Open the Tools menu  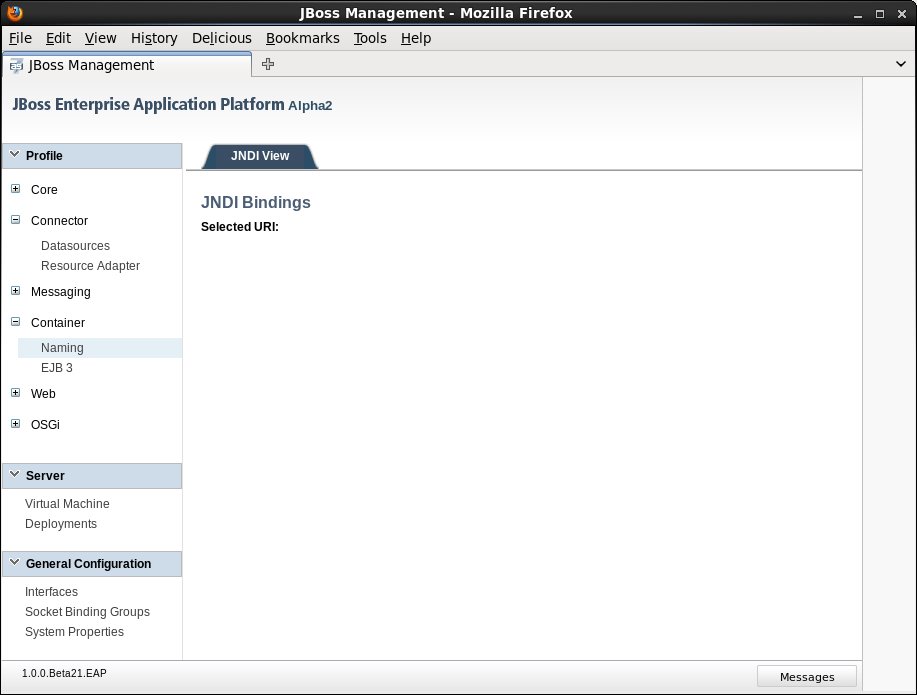[x=370, y=38]
